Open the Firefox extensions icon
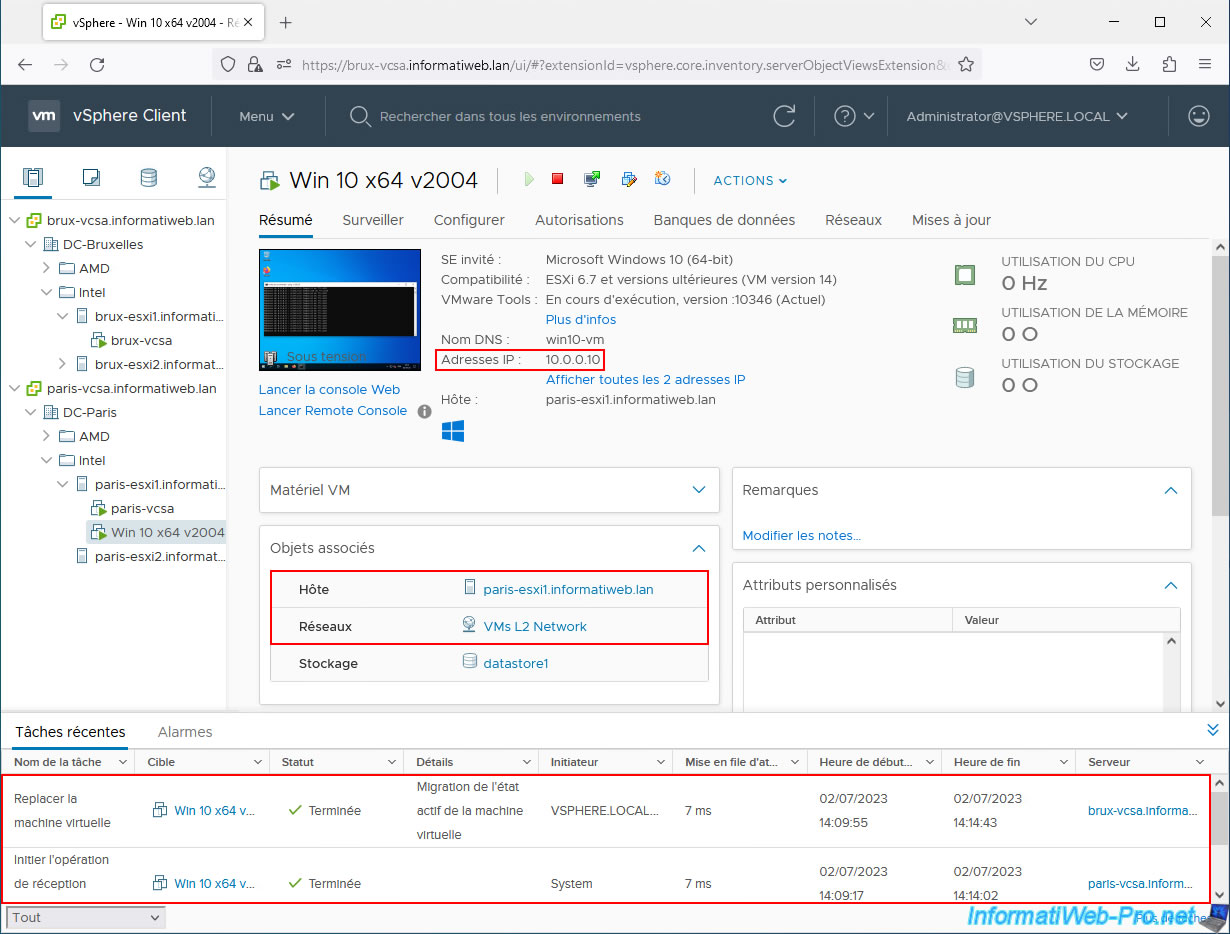The width and height of the screenshot is (1230, 934). tap(1168, 64)
